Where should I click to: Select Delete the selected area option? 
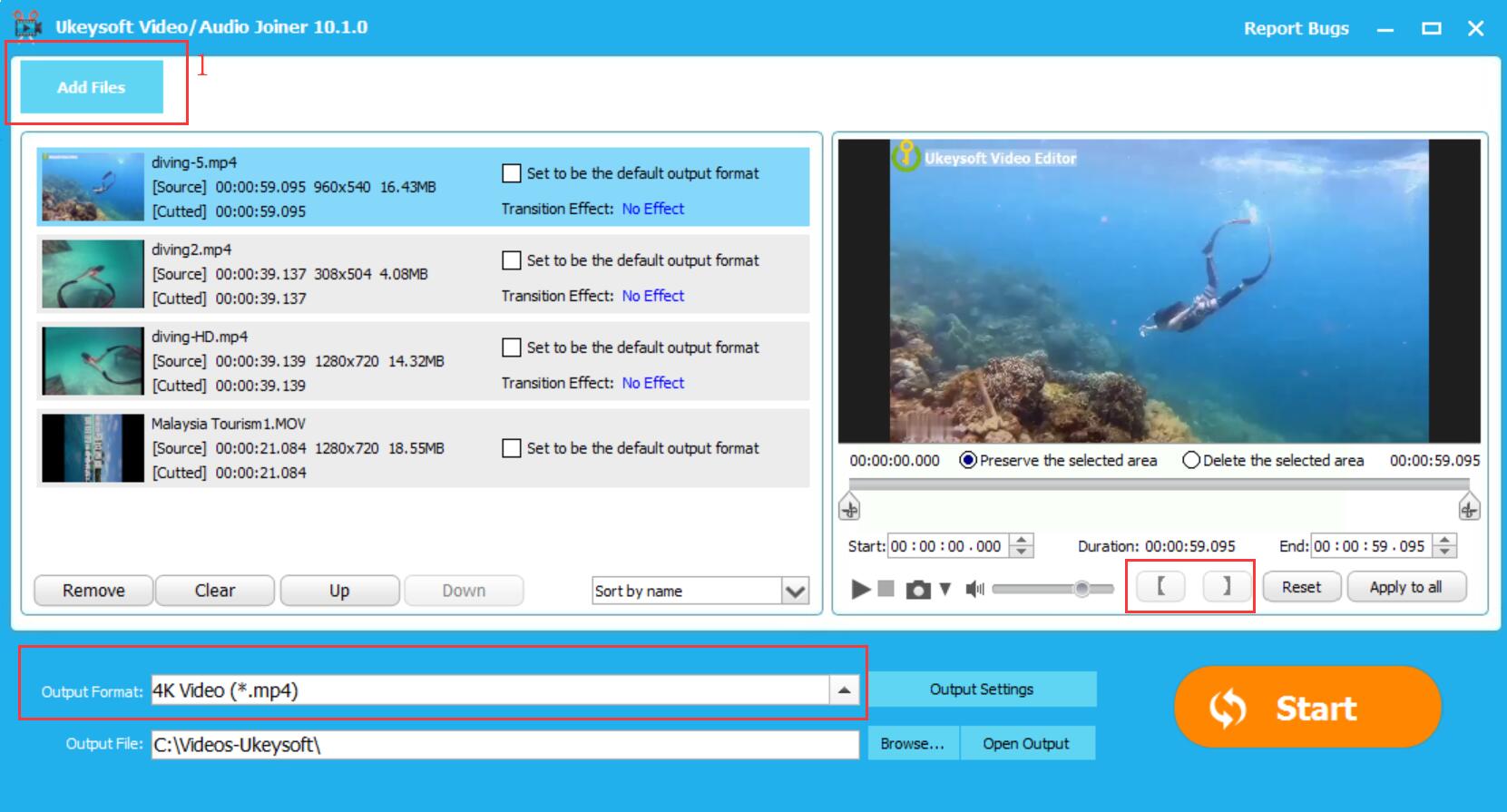tap(1273, 461)
